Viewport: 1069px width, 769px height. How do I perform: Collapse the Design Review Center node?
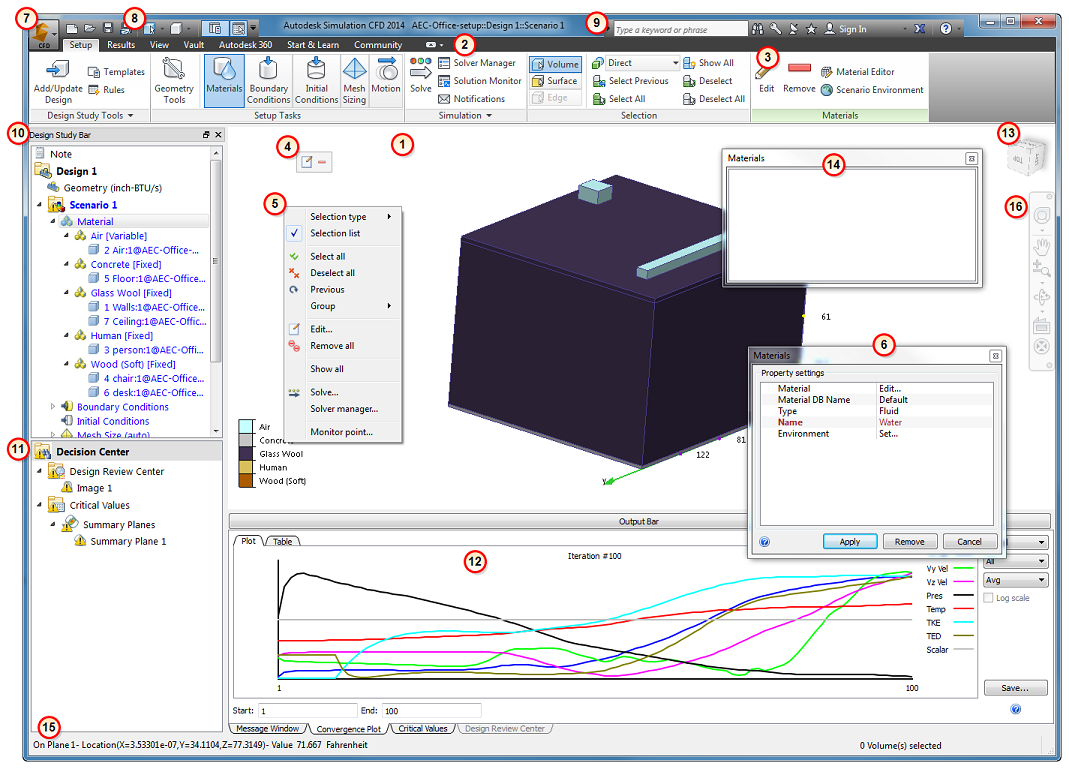[40, 471]
